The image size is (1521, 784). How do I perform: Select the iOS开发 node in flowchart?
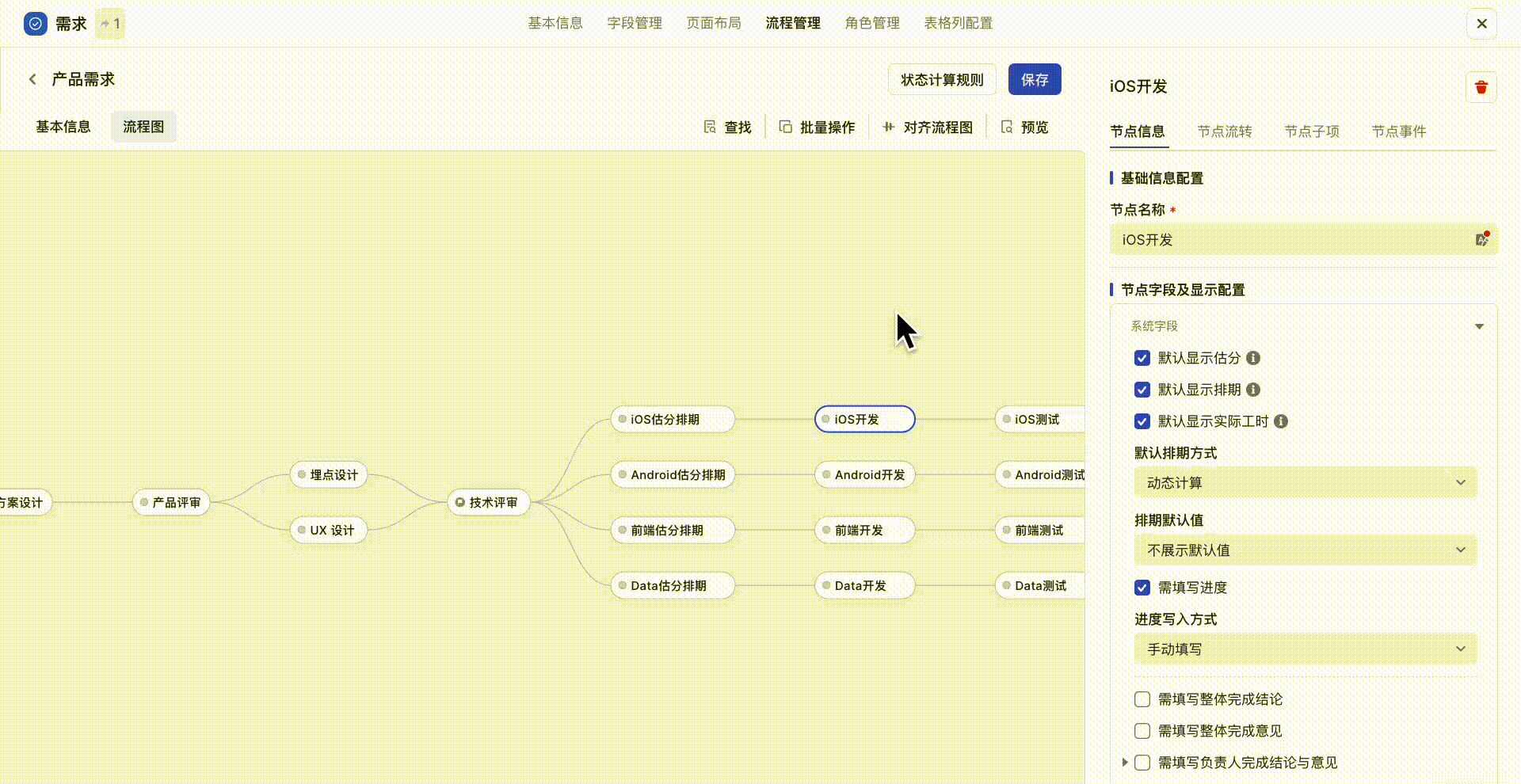865,419
